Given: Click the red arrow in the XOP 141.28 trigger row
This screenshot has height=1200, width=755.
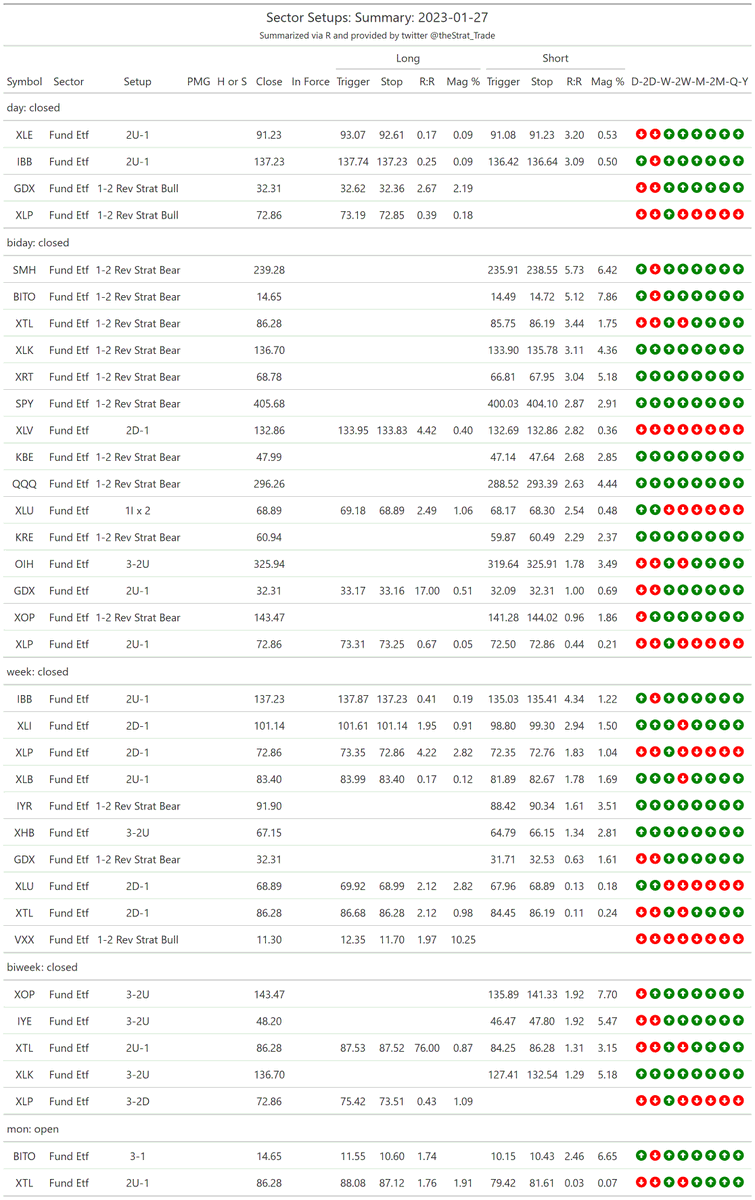Looking at the screenshot, I should click(x=641, y=617).
